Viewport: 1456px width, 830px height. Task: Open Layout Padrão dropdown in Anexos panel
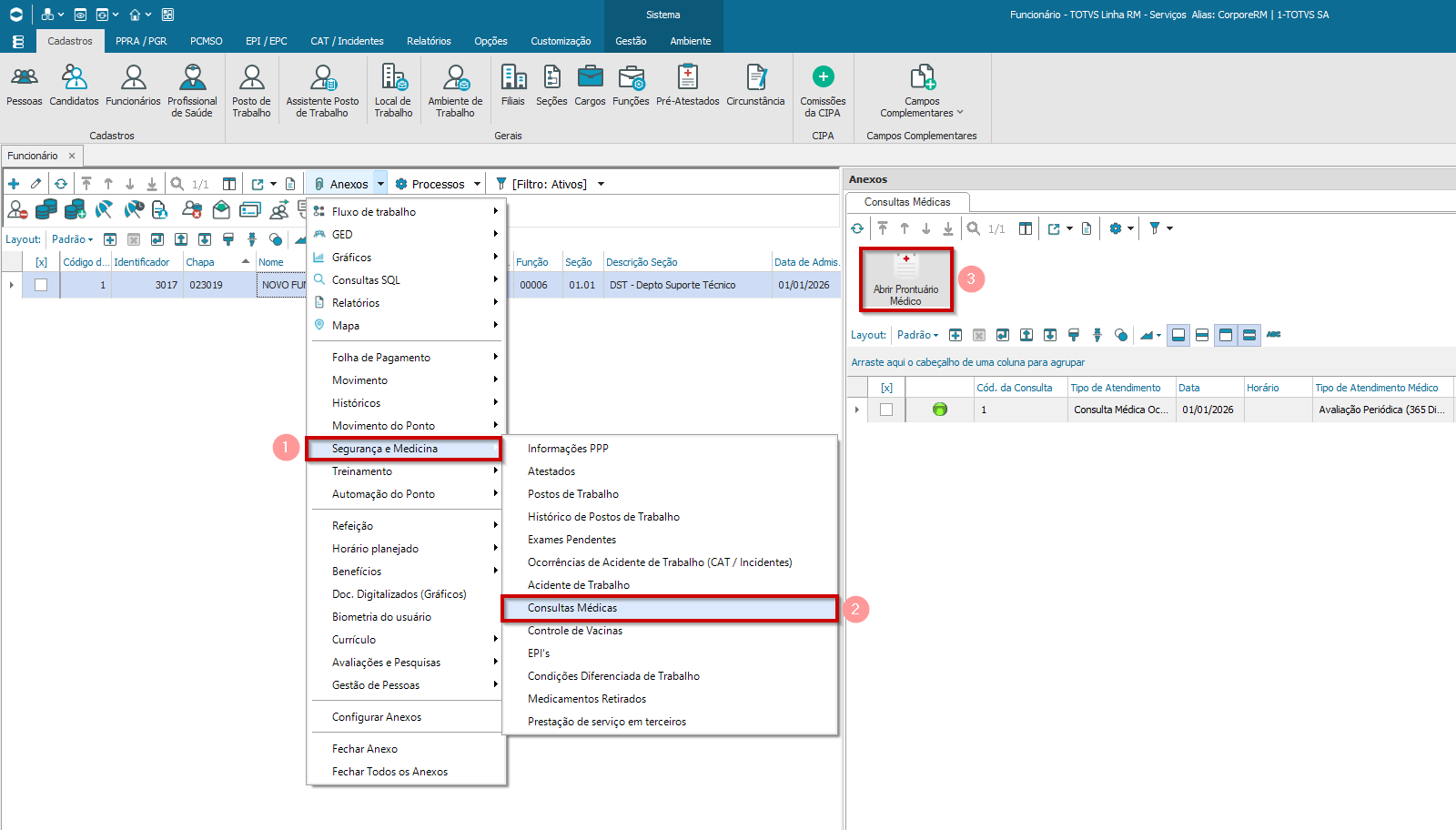click(917, 335)
